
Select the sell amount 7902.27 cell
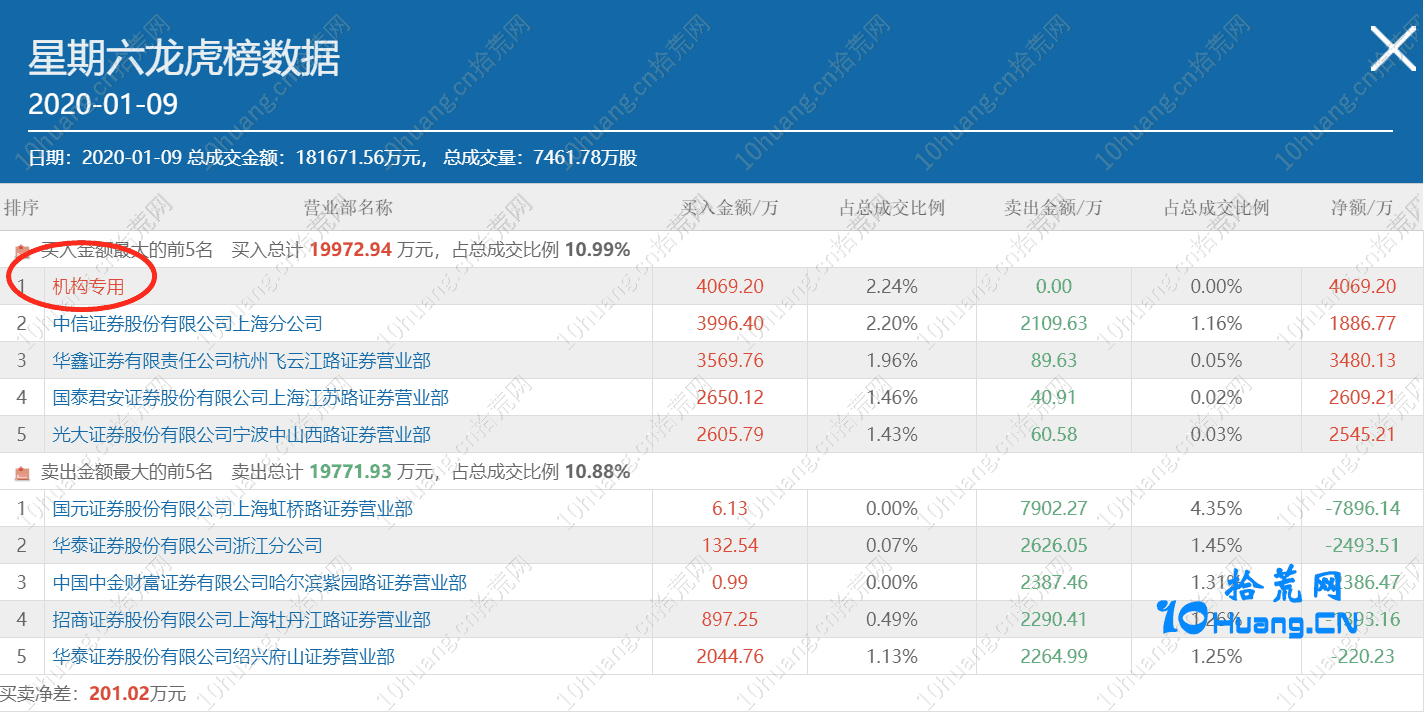click(x=1053, y=509)
